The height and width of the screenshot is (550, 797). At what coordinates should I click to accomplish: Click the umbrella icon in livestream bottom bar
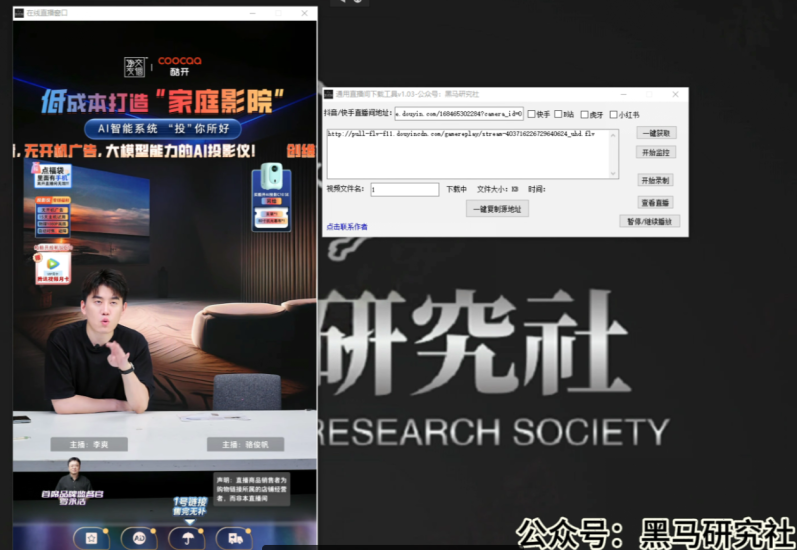click(x=187, y=538)
